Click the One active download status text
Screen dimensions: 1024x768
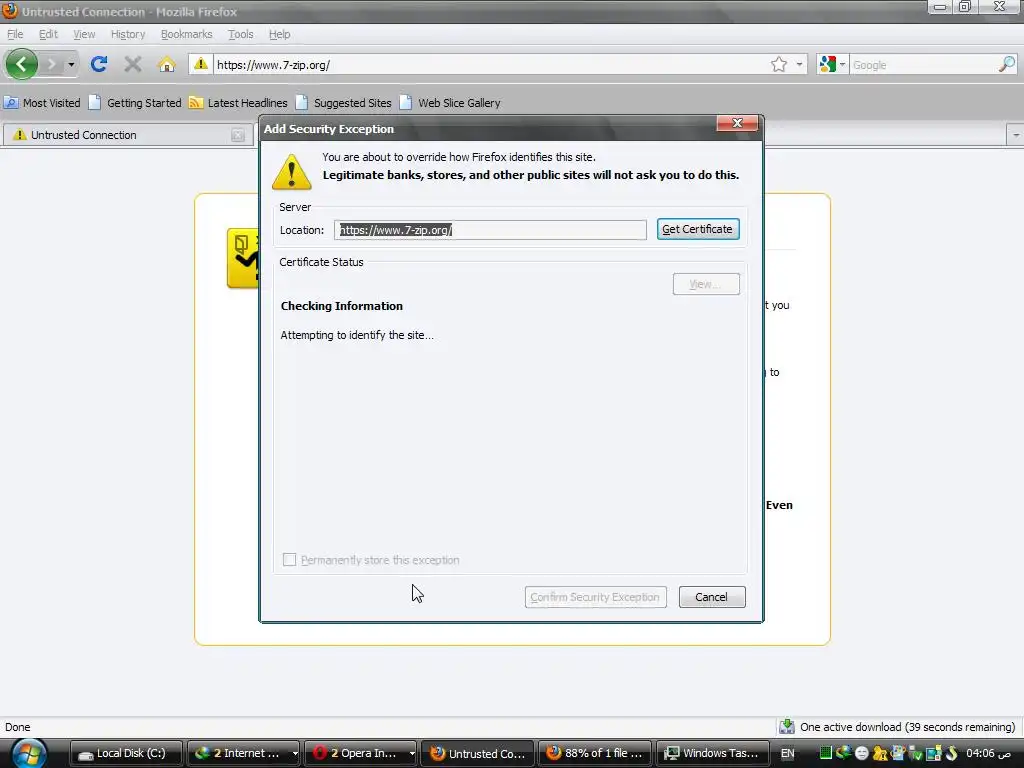coord(907,727)
